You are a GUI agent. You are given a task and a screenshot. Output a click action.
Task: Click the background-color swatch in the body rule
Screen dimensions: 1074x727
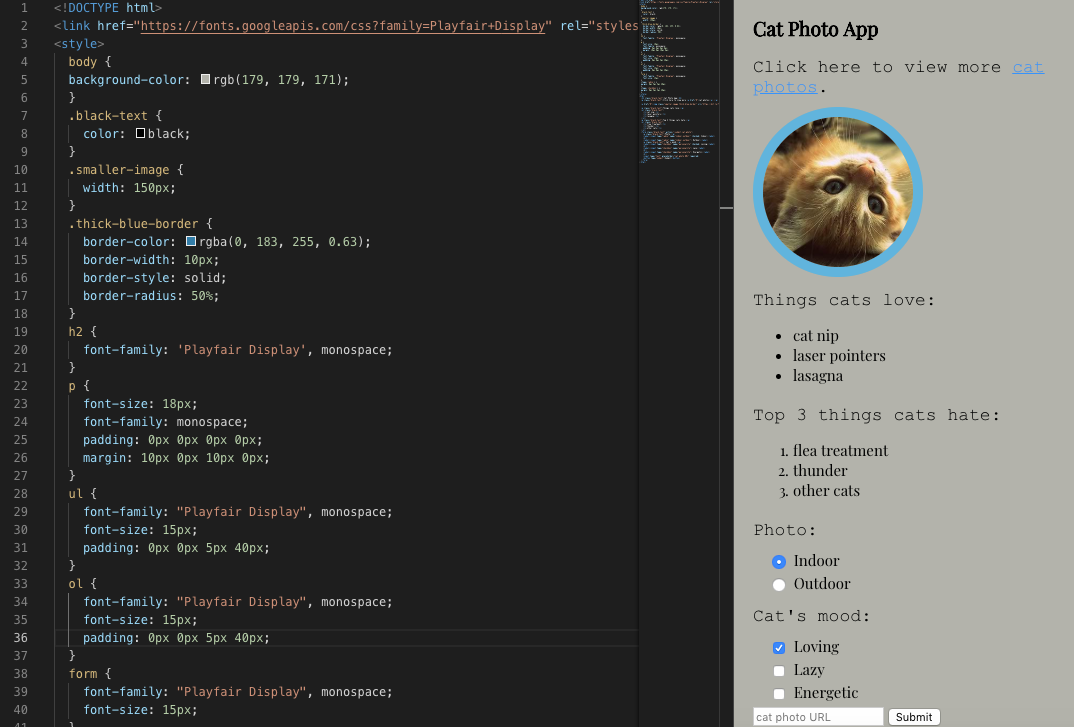click(204, 79)
